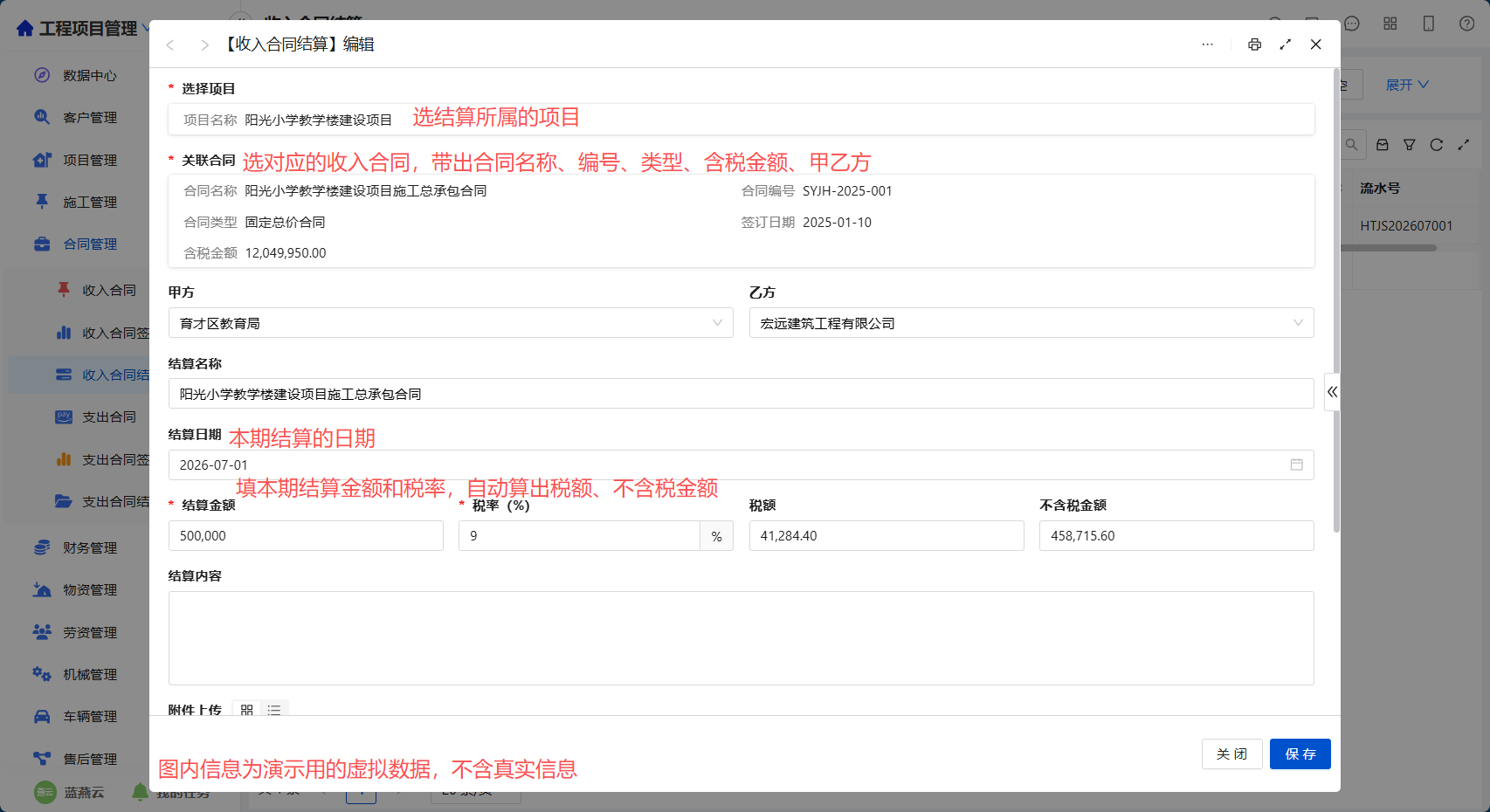Save the settlement with 保存 button
The height and width of the screenshot is (812, 1490).
[1300, 754]
